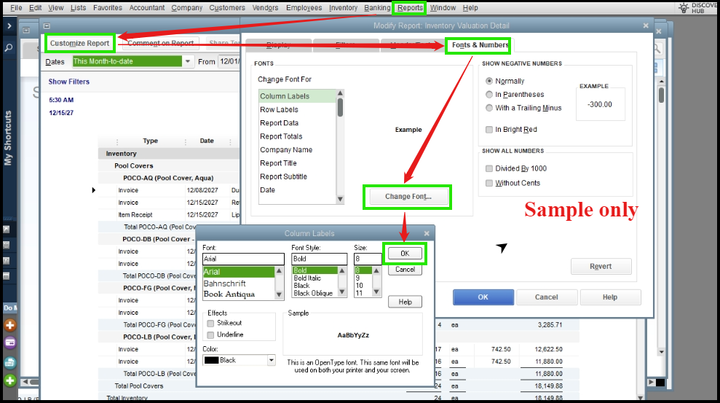Select Report Totals in font list

[281, 136]
